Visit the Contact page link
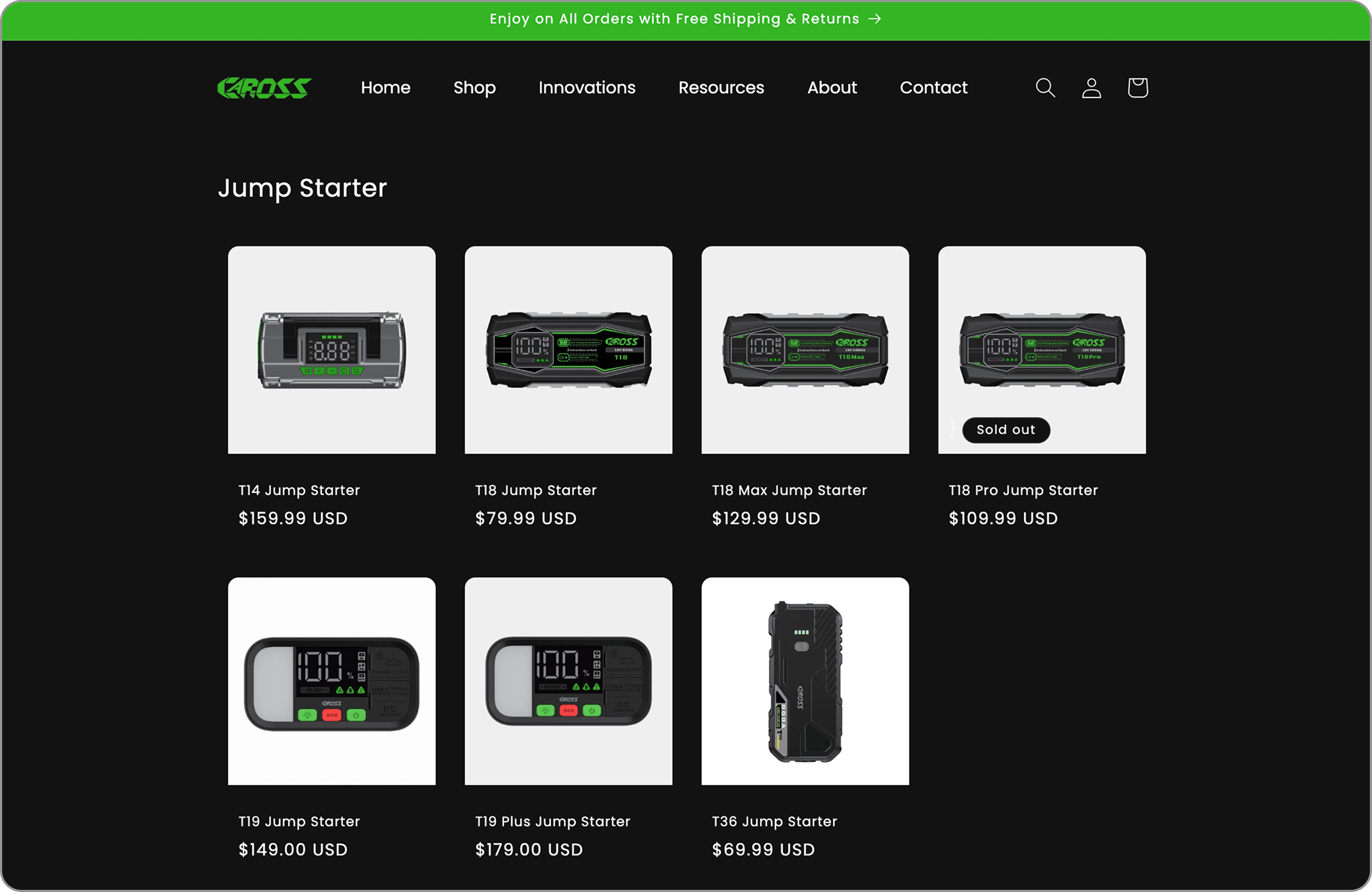Viewport: 1372px width, 892px height. click(x=933, y=87)
